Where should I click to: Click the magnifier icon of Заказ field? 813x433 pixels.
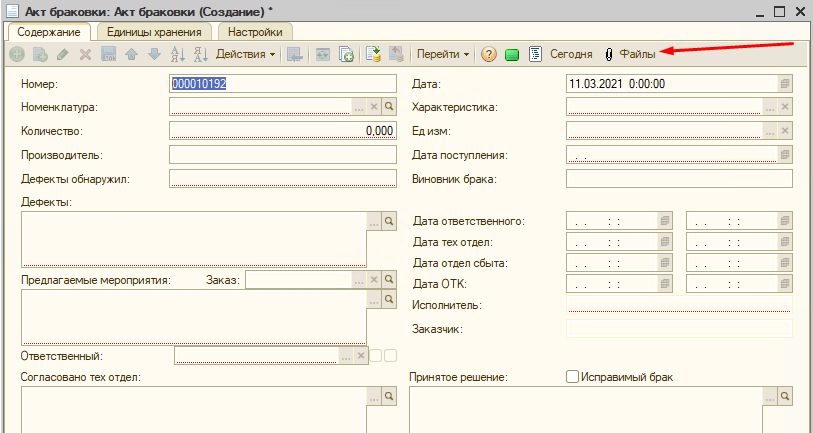[x=389, y=280]
